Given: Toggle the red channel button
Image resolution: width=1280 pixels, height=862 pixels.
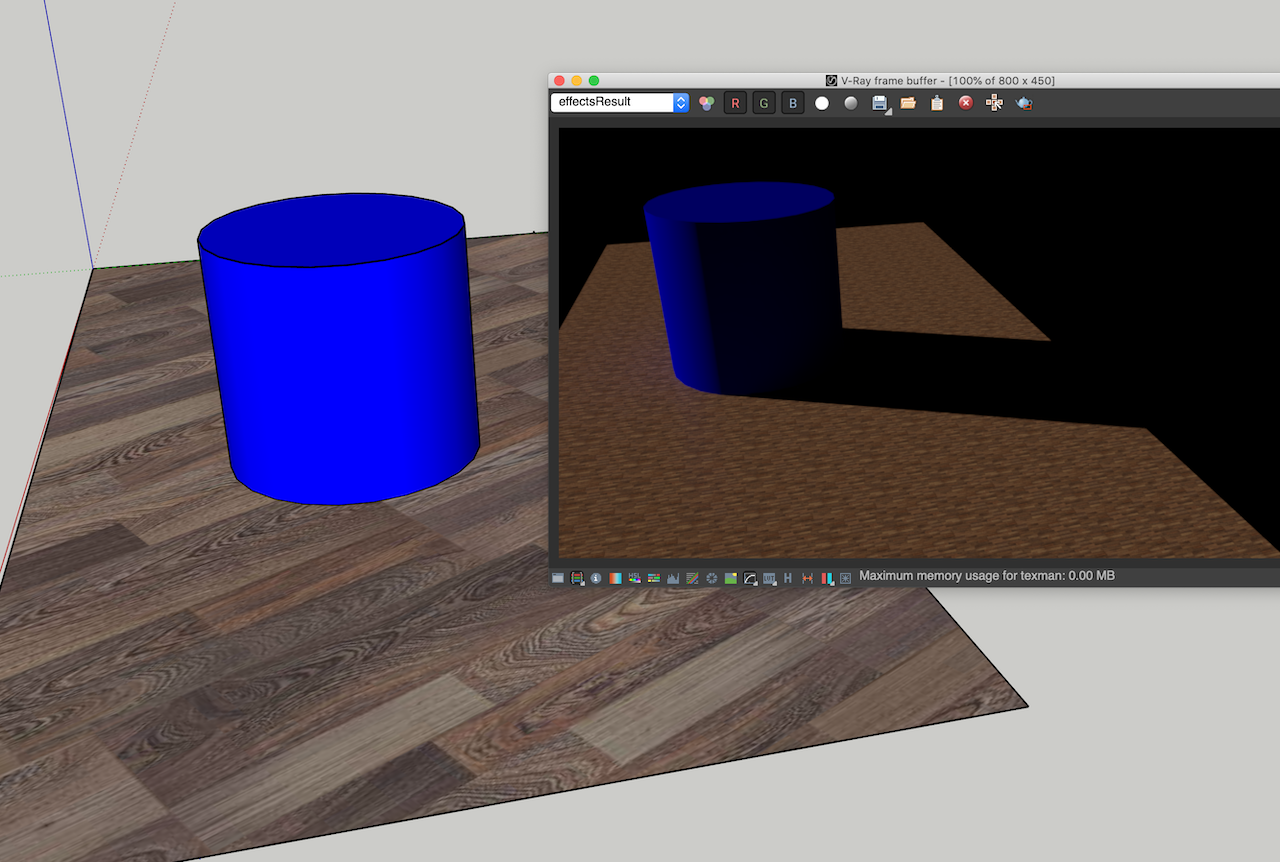Looking at the screenshot, I should point(735,103).
